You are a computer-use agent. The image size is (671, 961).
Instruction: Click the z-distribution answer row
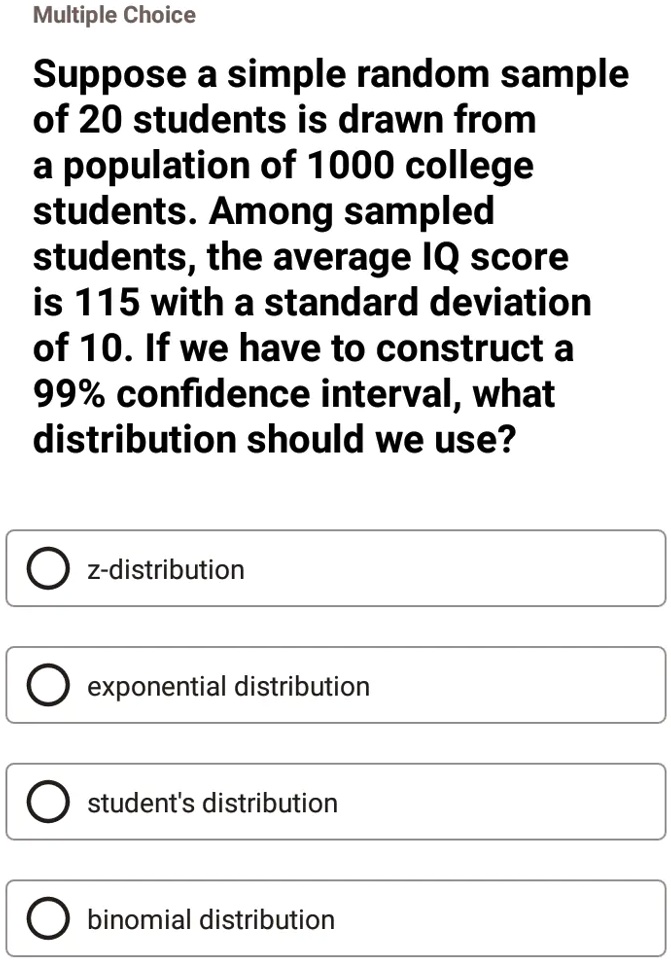[335, 568]
